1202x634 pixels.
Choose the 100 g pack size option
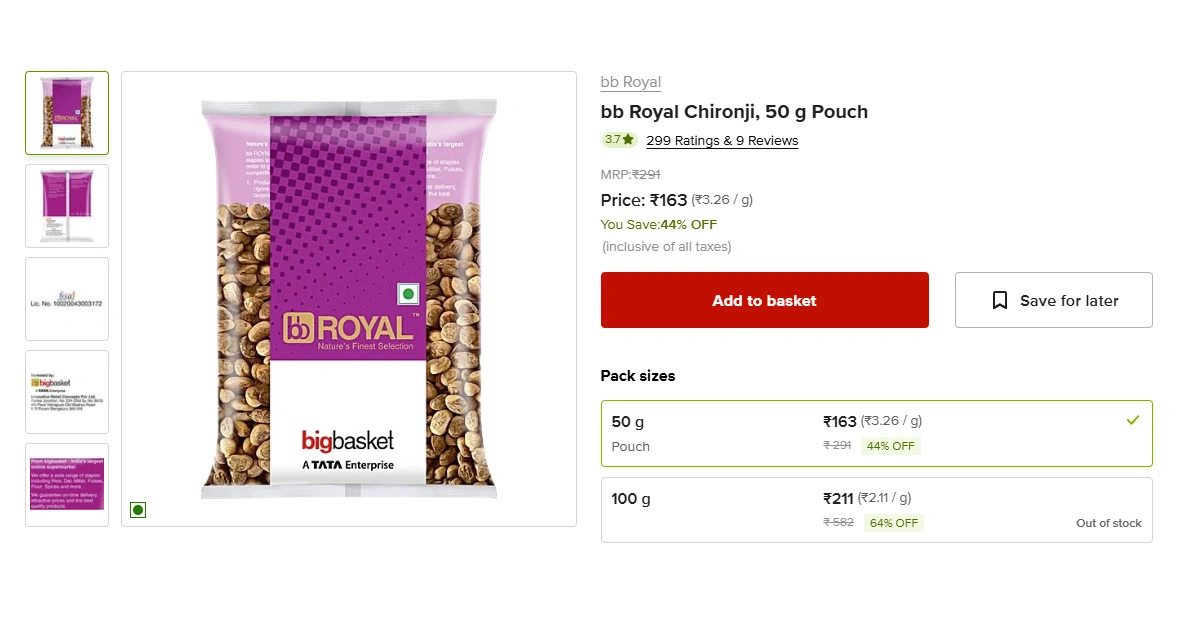pos(876,510)
